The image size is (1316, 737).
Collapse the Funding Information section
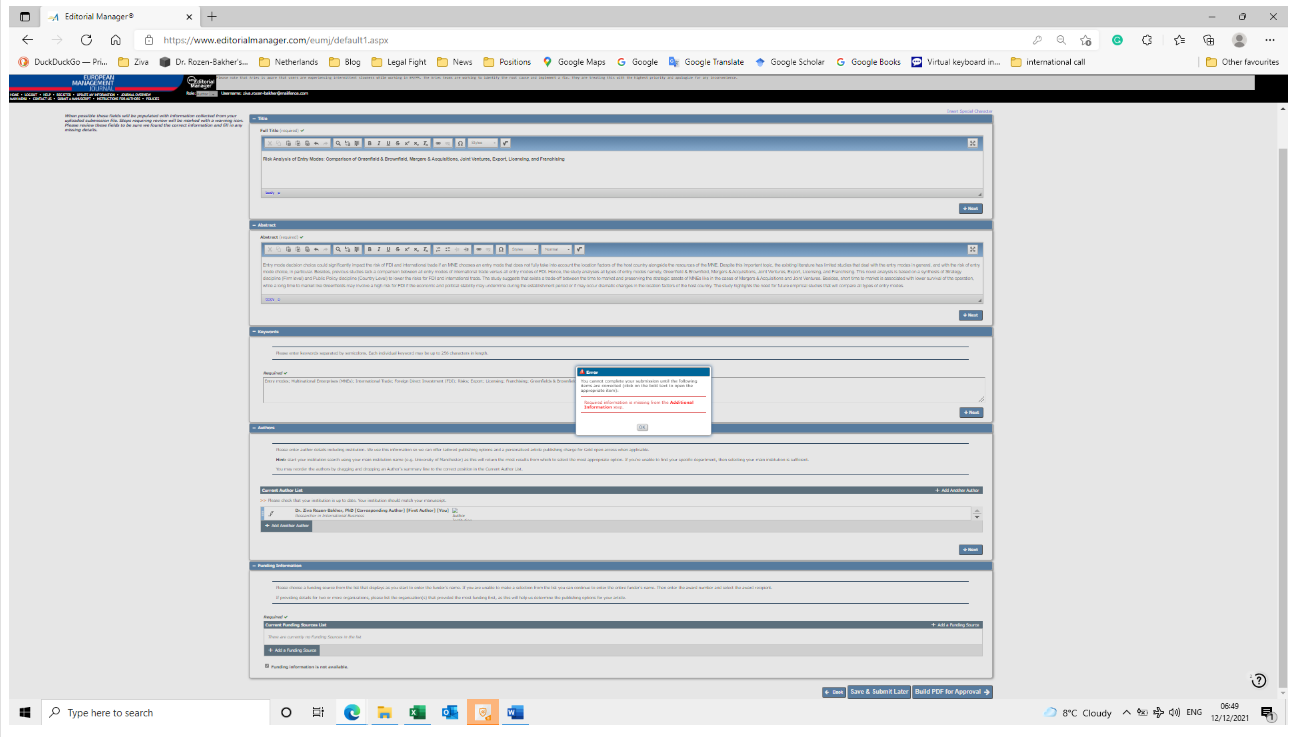(x=254, y=565)
